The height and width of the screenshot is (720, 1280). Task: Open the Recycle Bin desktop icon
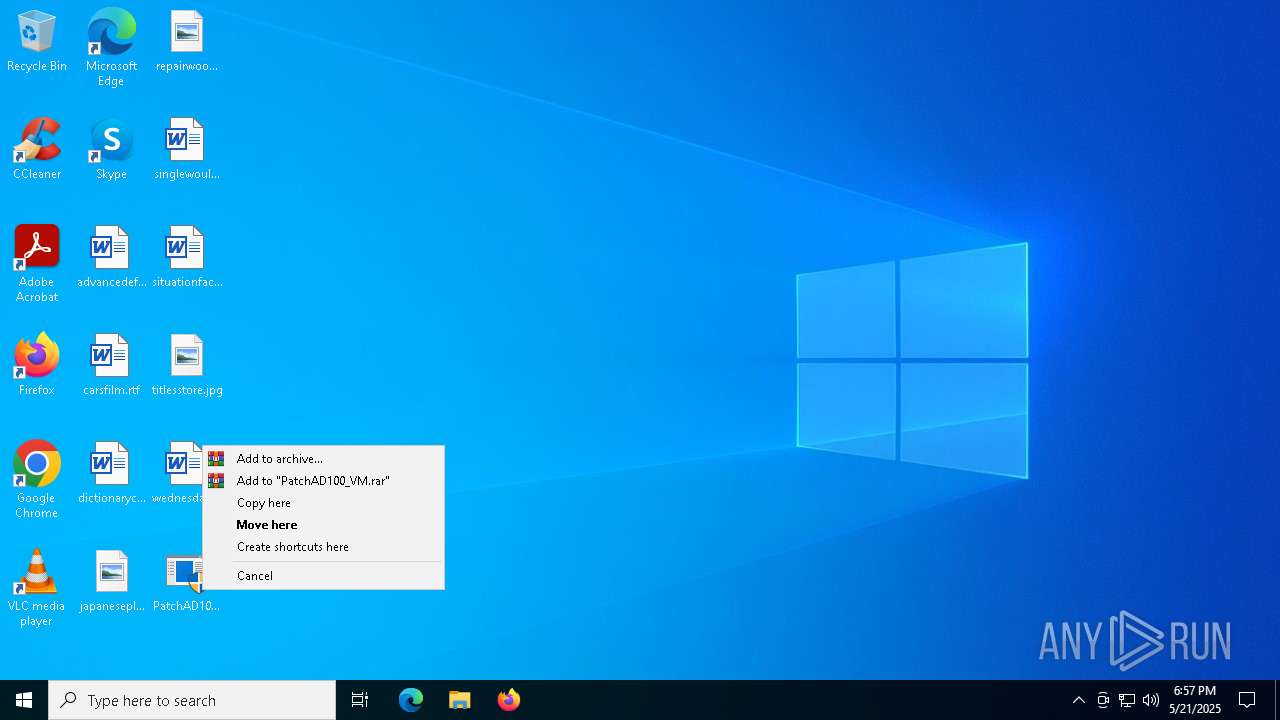point(37,42)
